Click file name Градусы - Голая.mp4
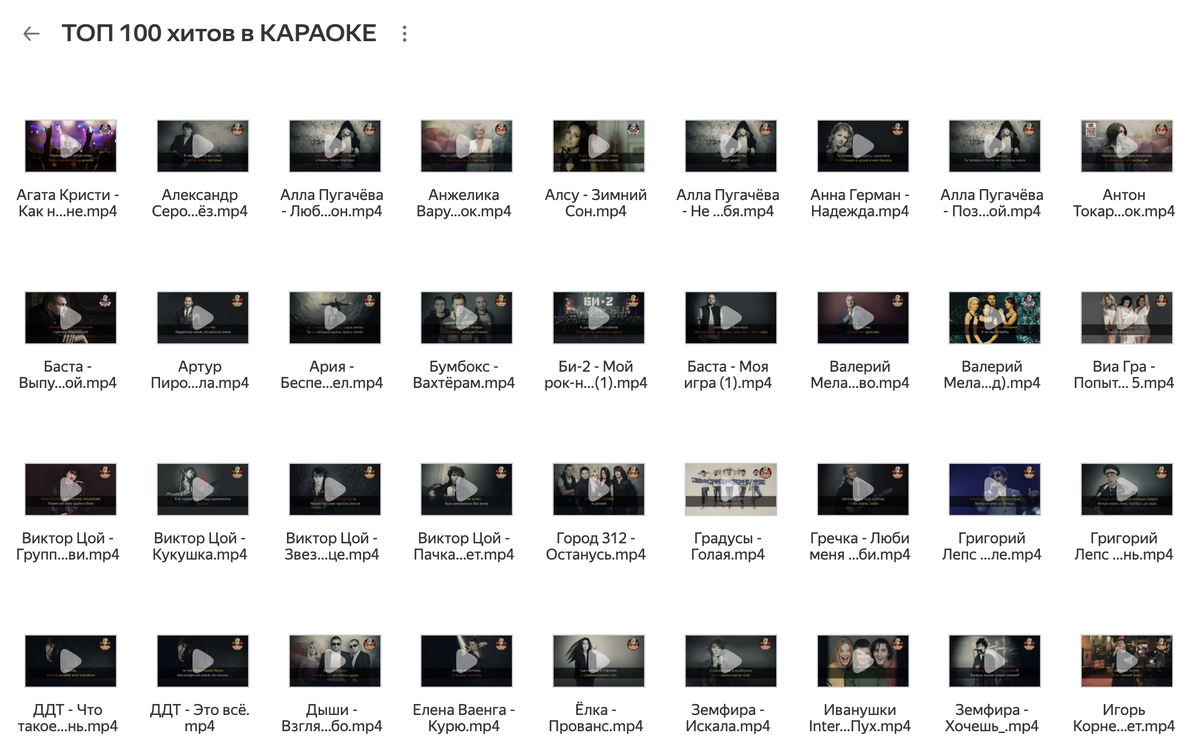Image resolution: width=1200 pixels, height=755 pixels. click(728, 546)
